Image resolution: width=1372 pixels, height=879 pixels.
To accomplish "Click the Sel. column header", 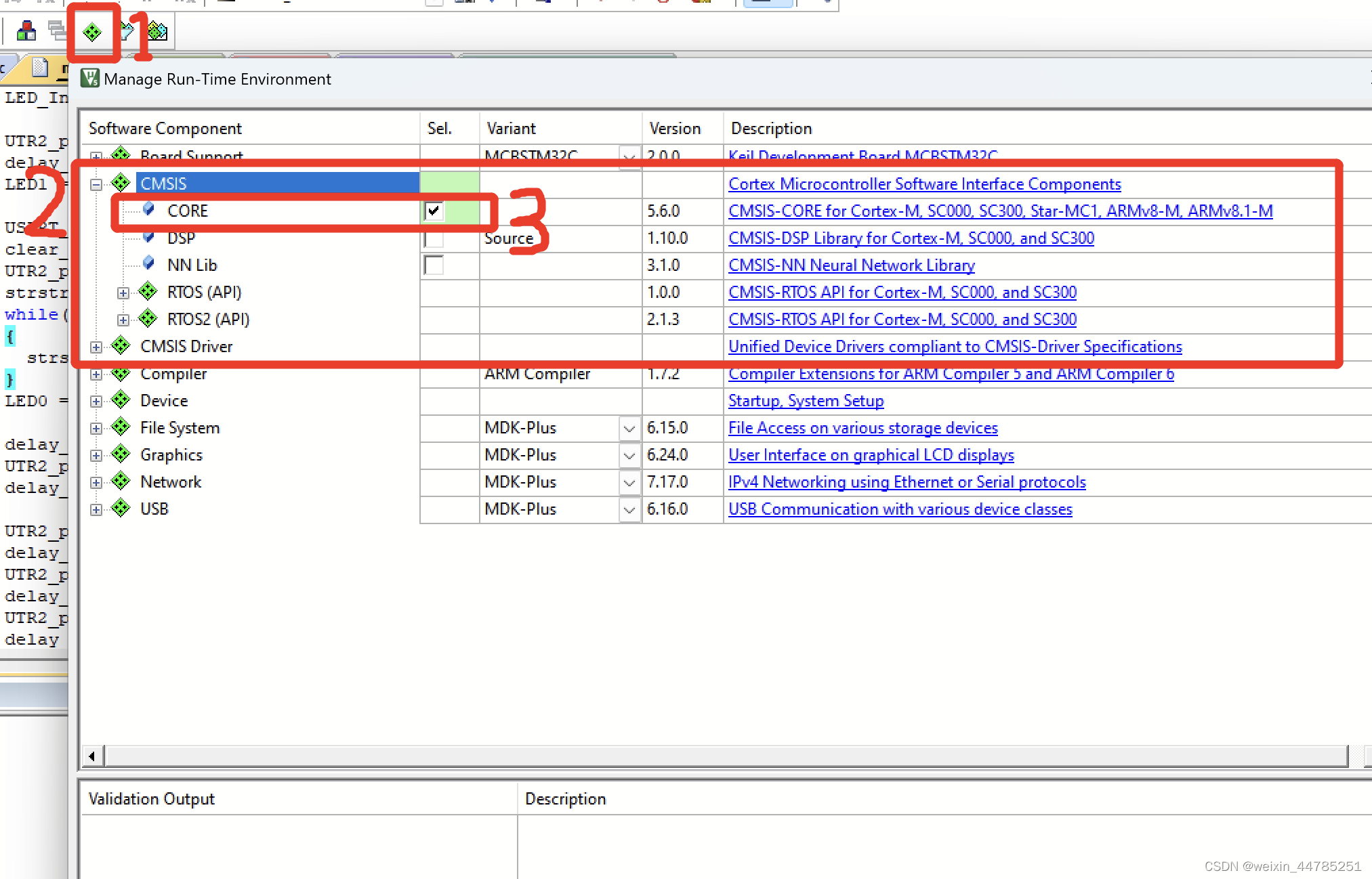I will click(x=450, y=128).
